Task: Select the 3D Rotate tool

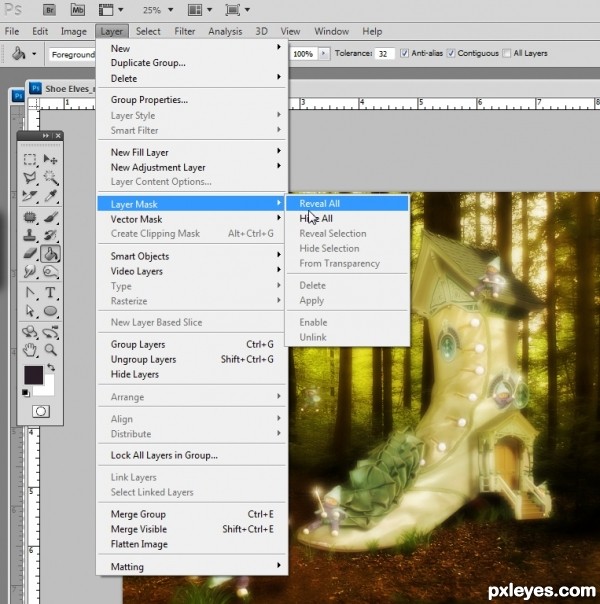Action: click(x=30, y=332)
